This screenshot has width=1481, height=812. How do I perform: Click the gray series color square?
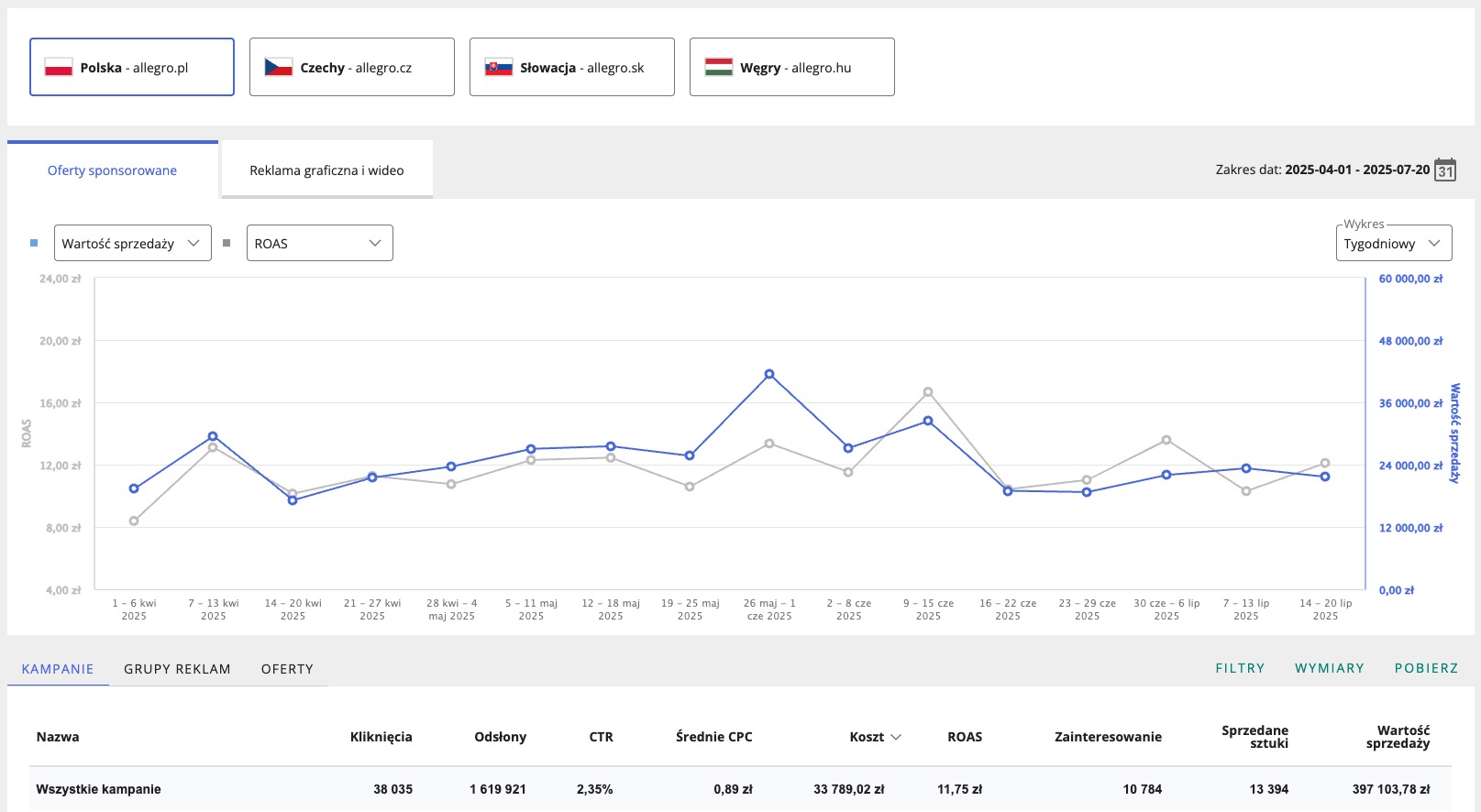click(x=227, y=243)
